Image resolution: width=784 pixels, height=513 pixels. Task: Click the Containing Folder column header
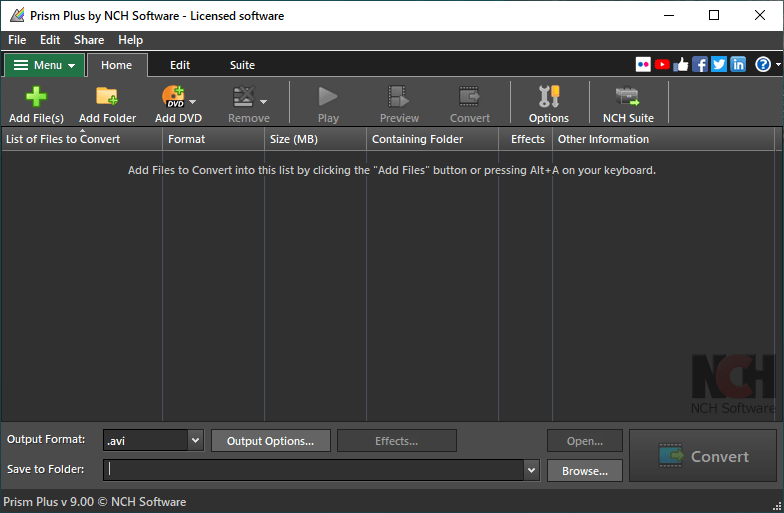point(432,139)
